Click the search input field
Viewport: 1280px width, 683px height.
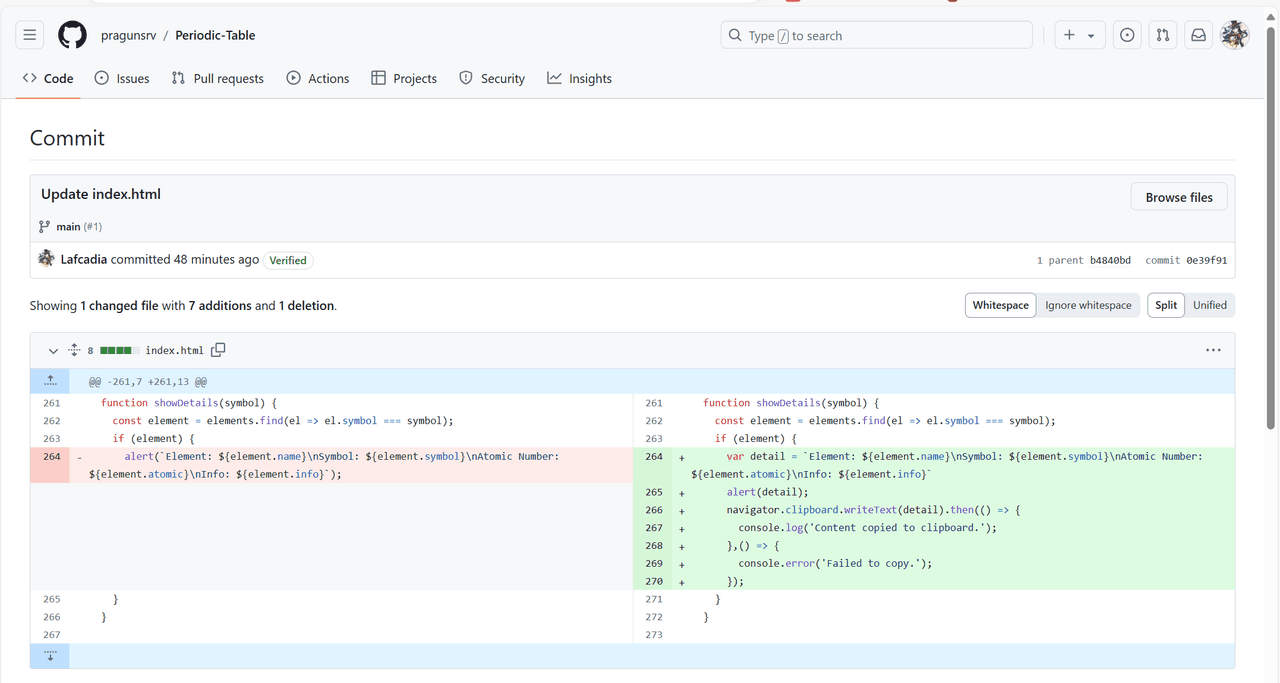876,35
